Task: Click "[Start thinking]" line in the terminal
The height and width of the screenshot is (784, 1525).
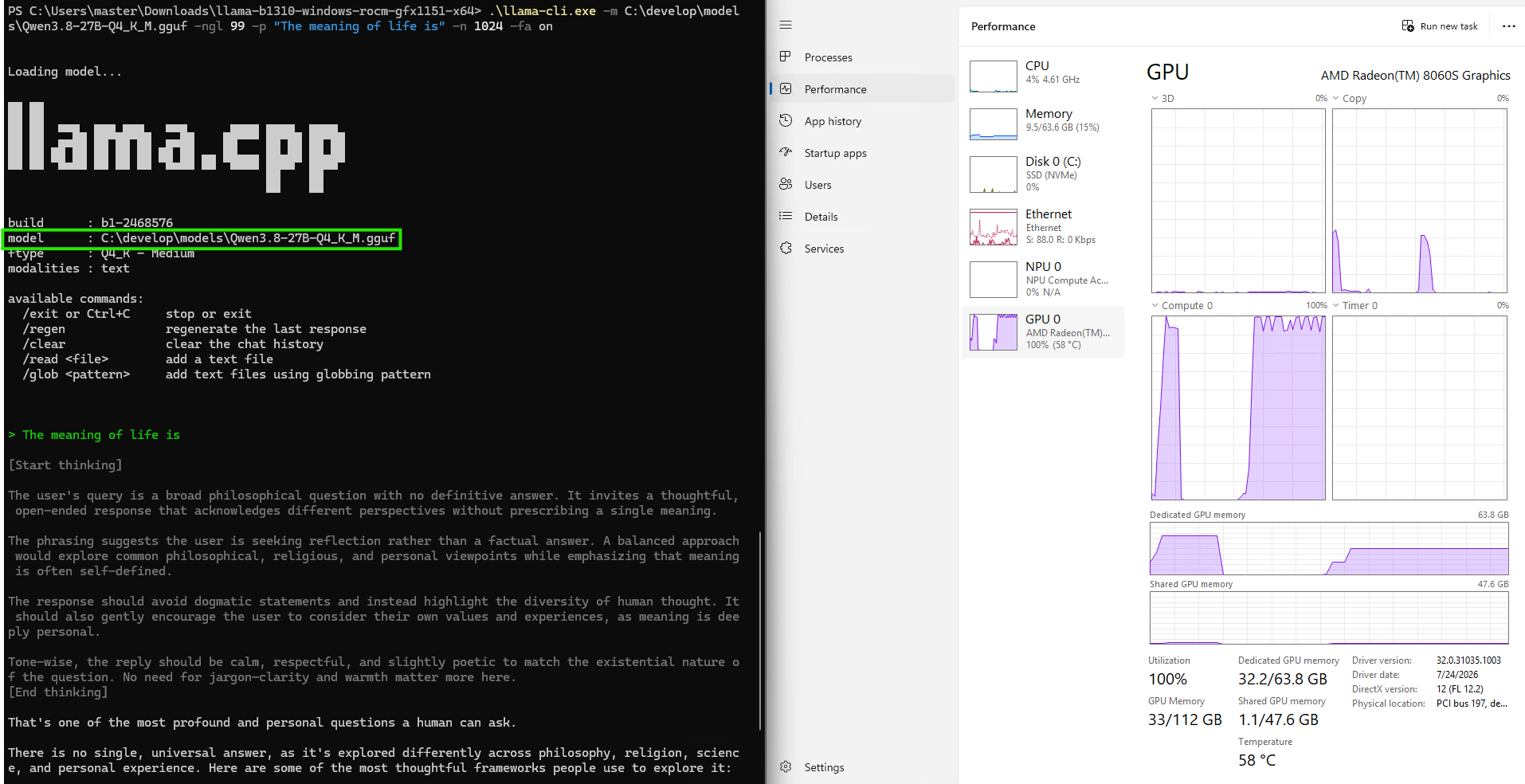Action: coord(65,465)
